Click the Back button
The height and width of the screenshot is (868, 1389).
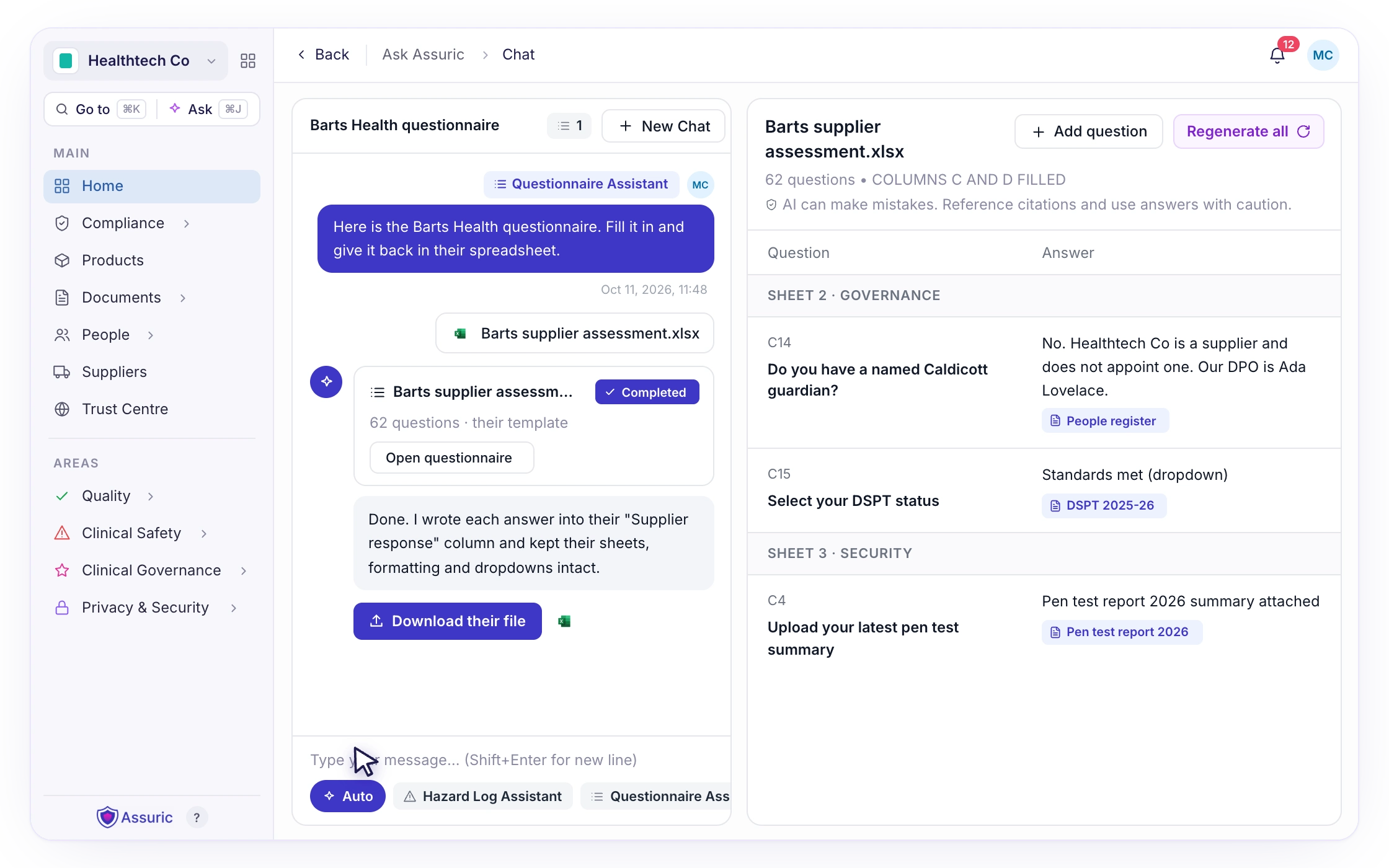pos(323,55)
